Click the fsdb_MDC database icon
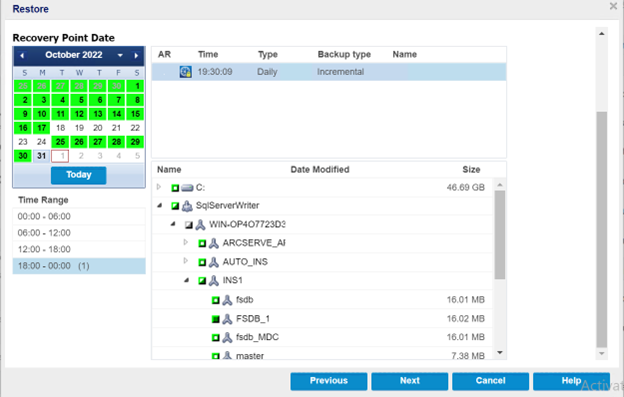 click(x=227, y=337)
